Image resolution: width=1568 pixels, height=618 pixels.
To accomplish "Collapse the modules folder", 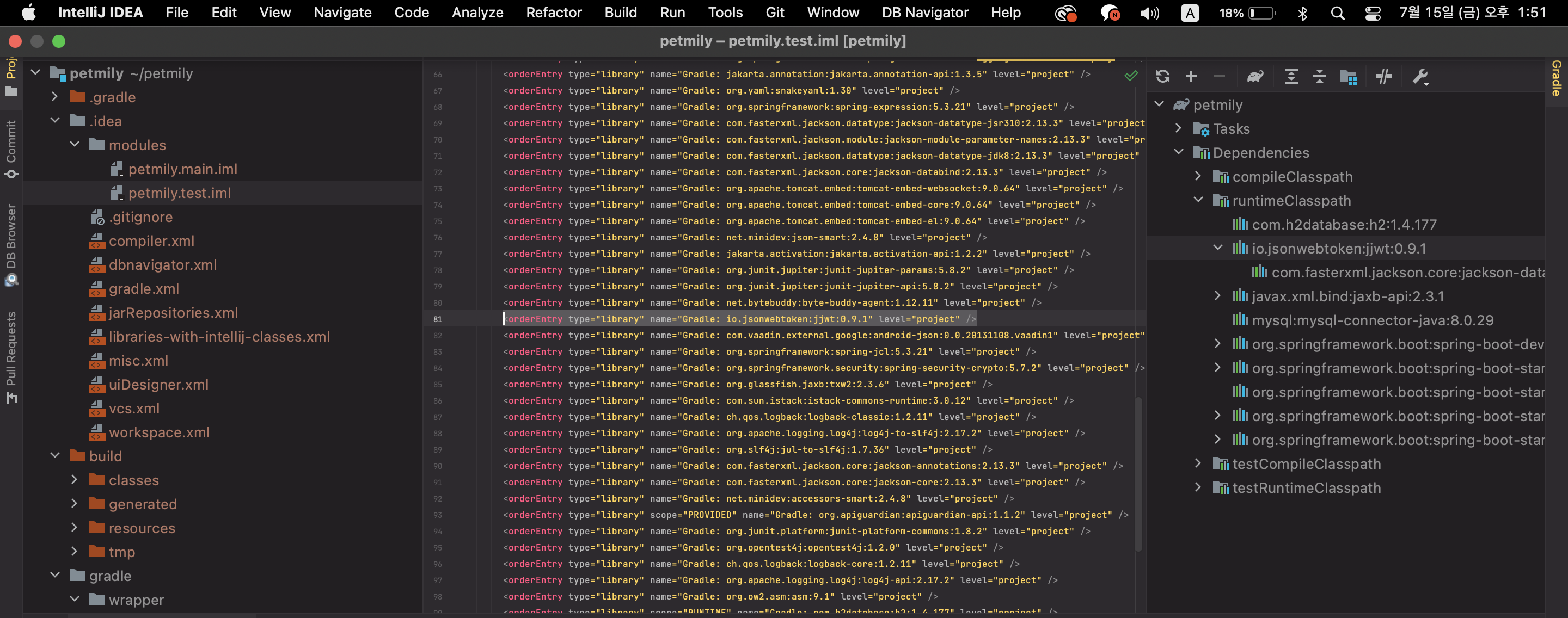I will (74, 145).
